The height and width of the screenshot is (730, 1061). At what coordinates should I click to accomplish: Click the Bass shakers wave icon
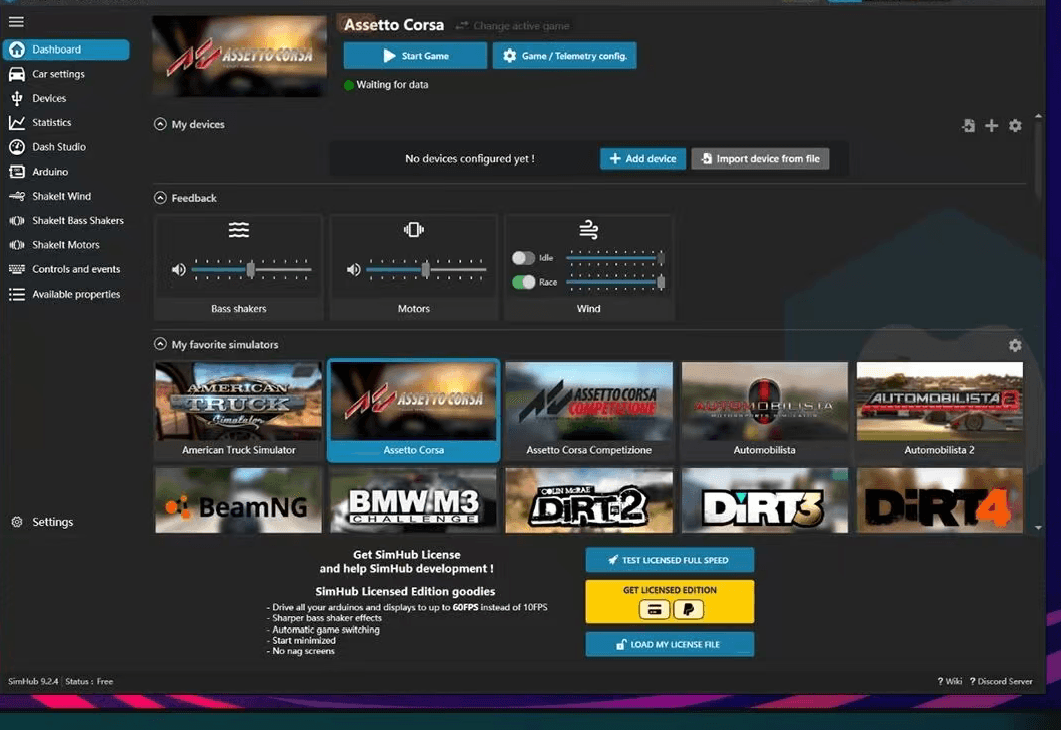[x=239, y=230]
